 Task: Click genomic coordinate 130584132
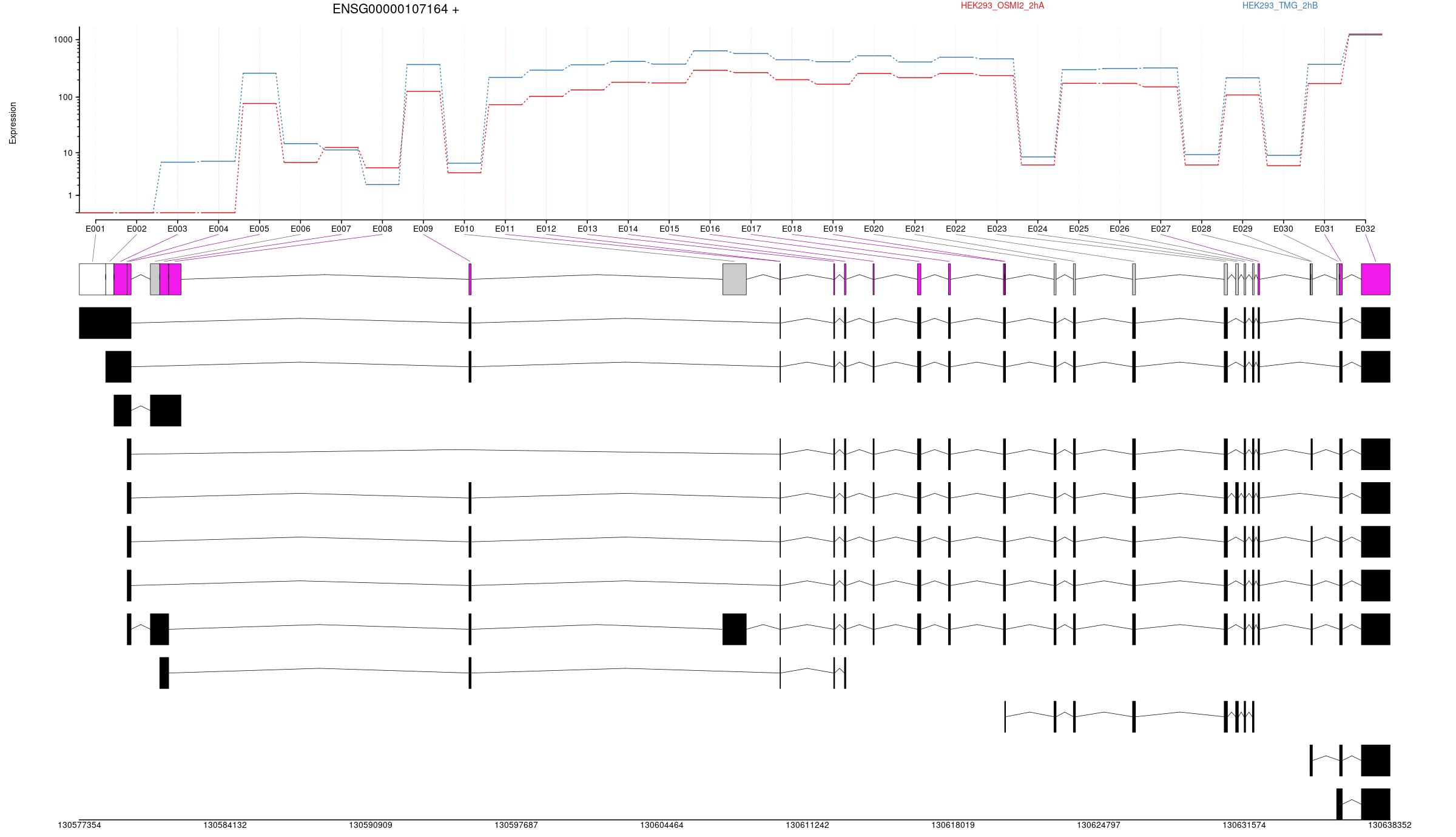point(225,825)
